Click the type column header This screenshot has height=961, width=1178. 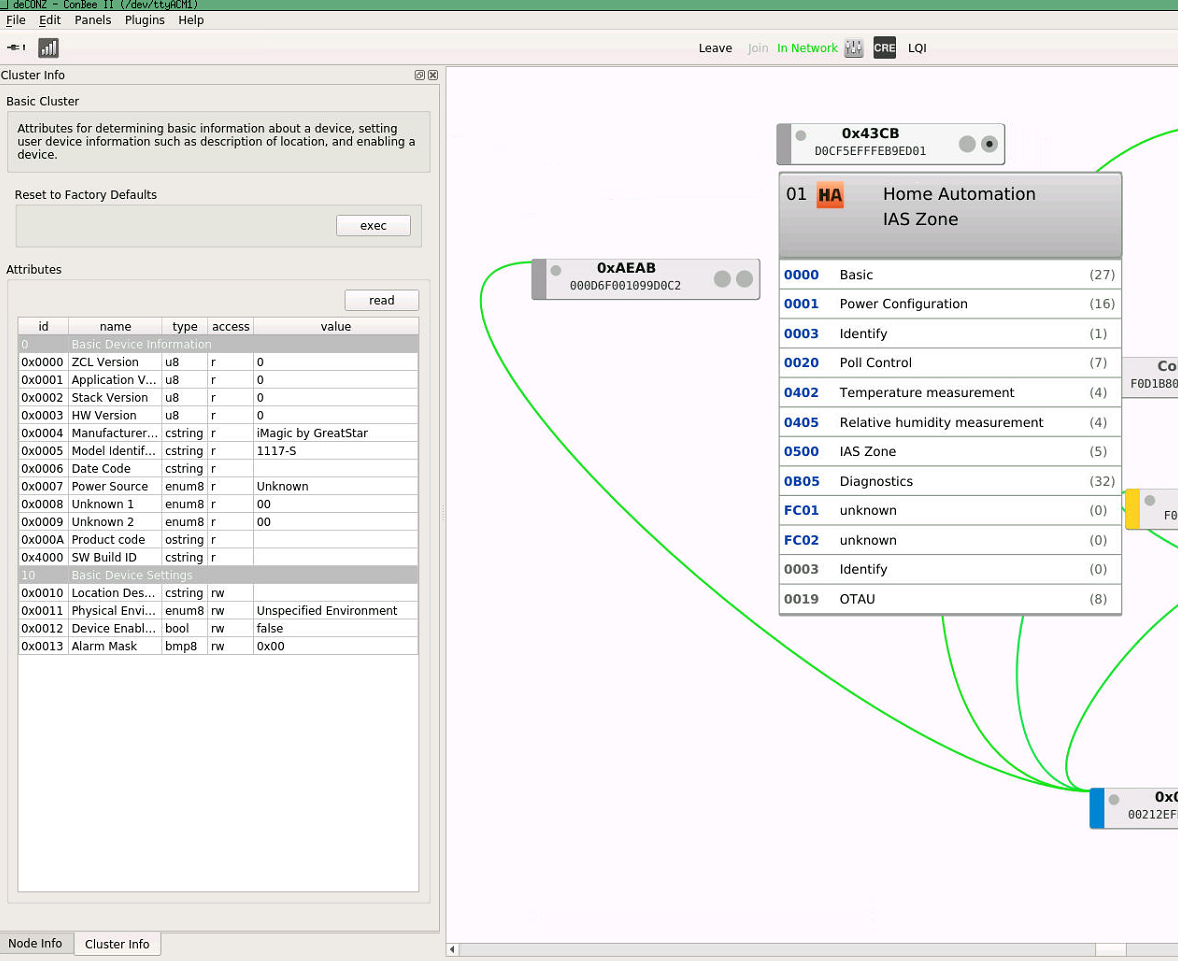pyautogui.click(x=185, y=326)
